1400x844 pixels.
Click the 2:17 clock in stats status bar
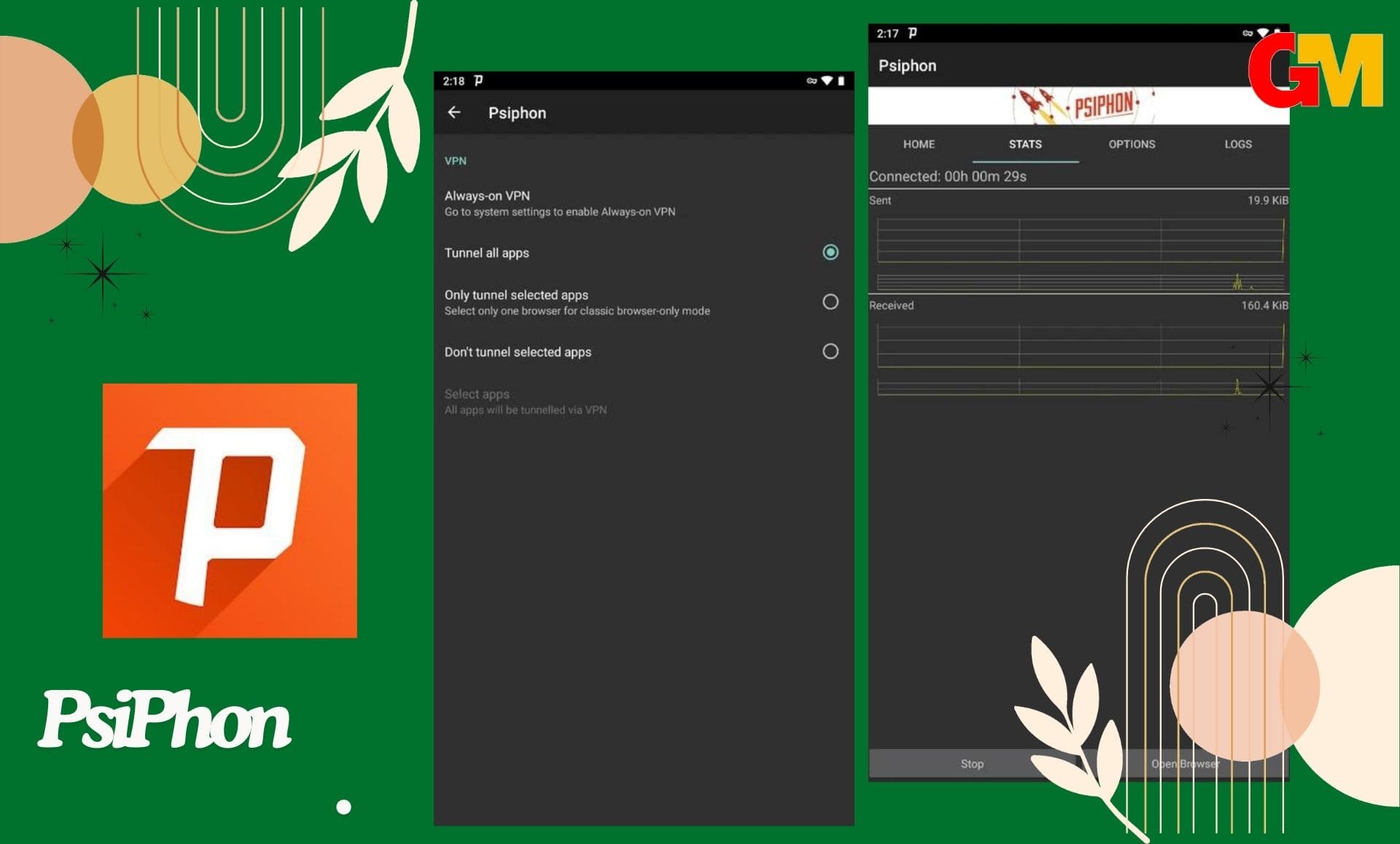pos(887,34)
